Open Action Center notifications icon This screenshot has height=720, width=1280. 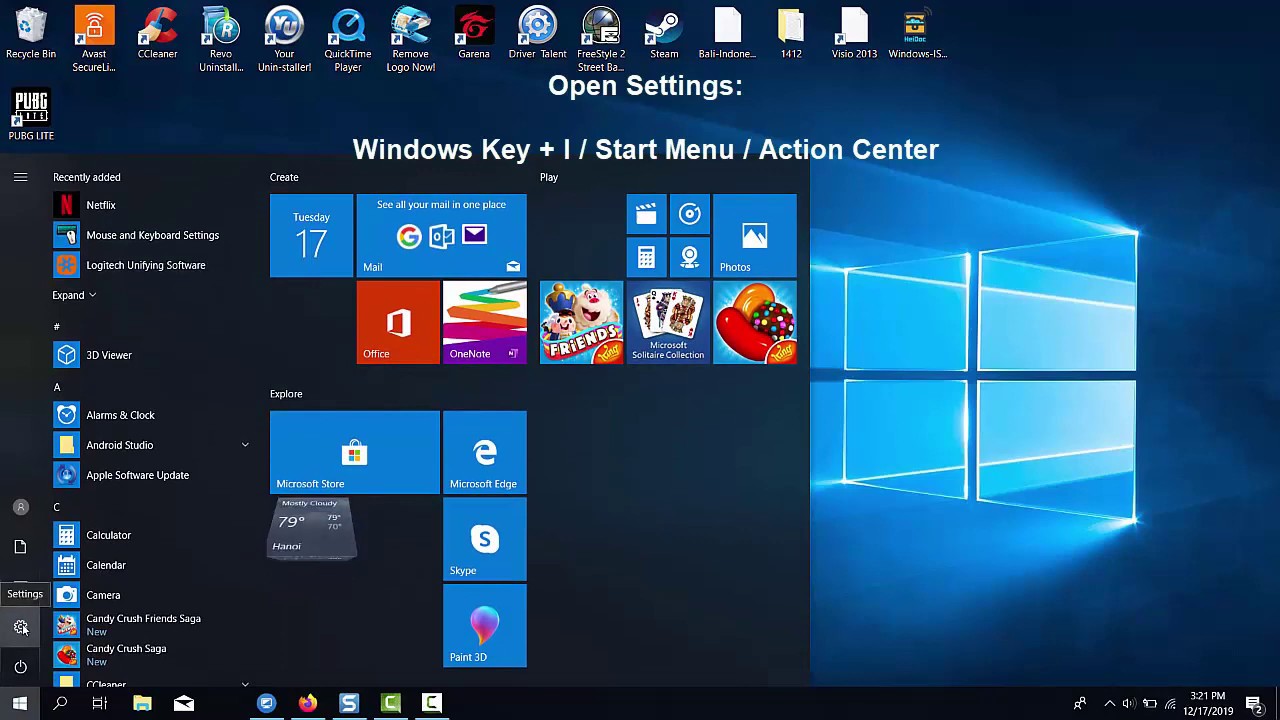click(1254, 704)
